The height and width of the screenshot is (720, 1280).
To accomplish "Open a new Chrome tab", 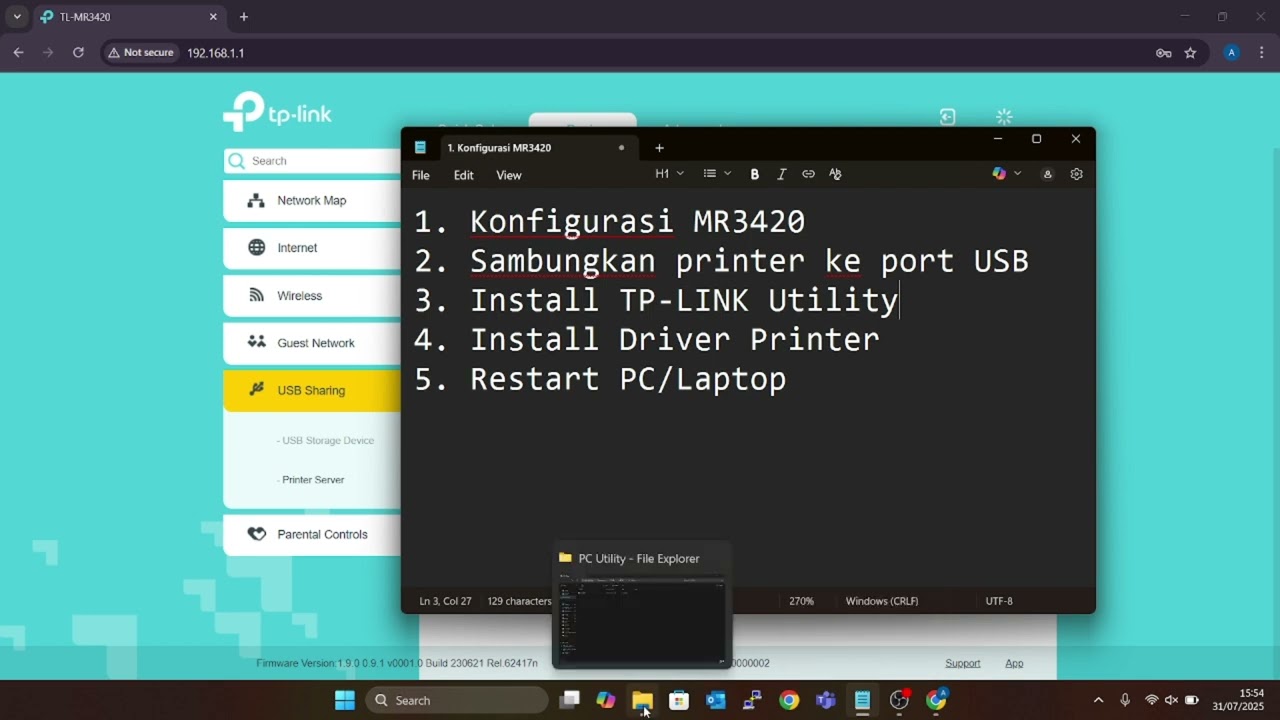I will tap(244, 17).
